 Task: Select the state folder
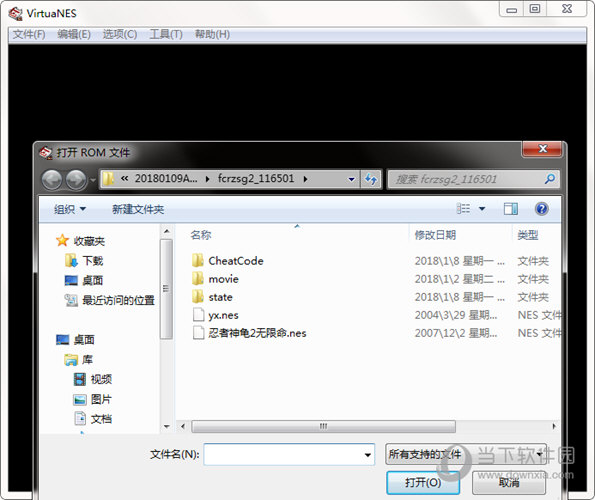pyautogui.click(x=220, y=297)
